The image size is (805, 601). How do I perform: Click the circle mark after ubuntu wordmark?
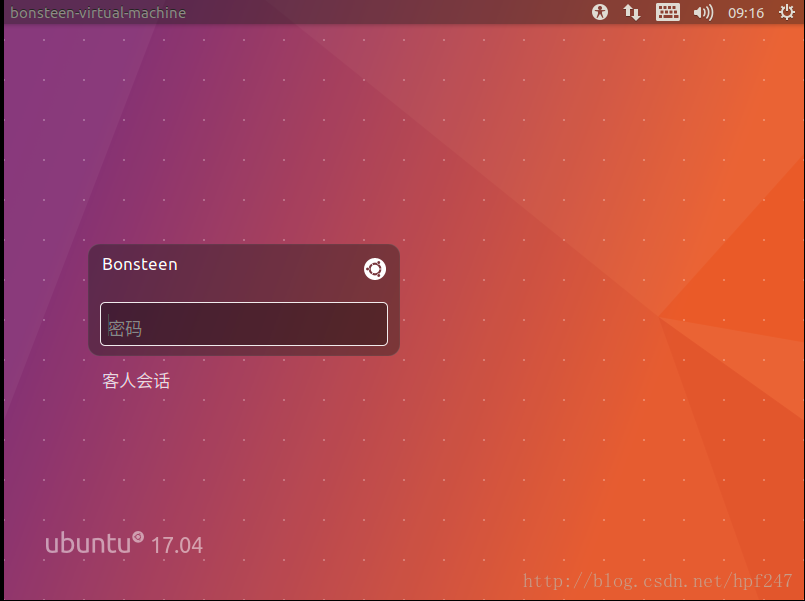[138, 537]
